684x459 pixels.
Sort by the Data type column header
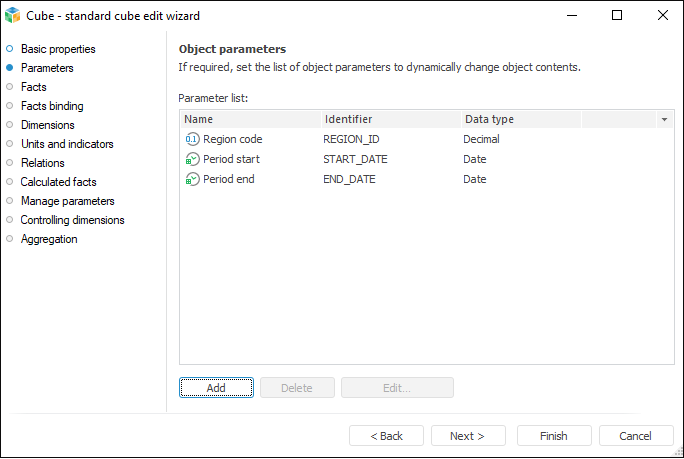coord(520,119)
